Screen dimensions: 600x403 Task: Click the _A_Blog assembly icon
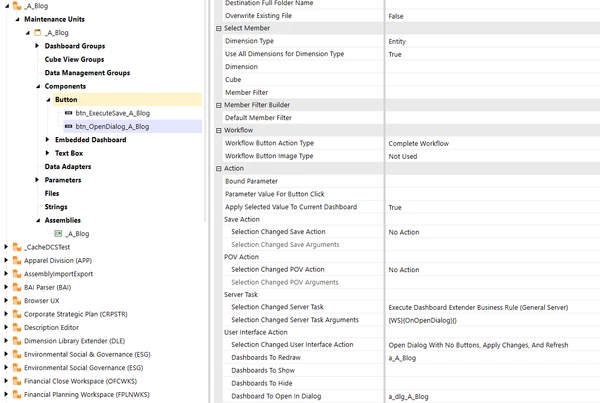click(x=58, y=233)
